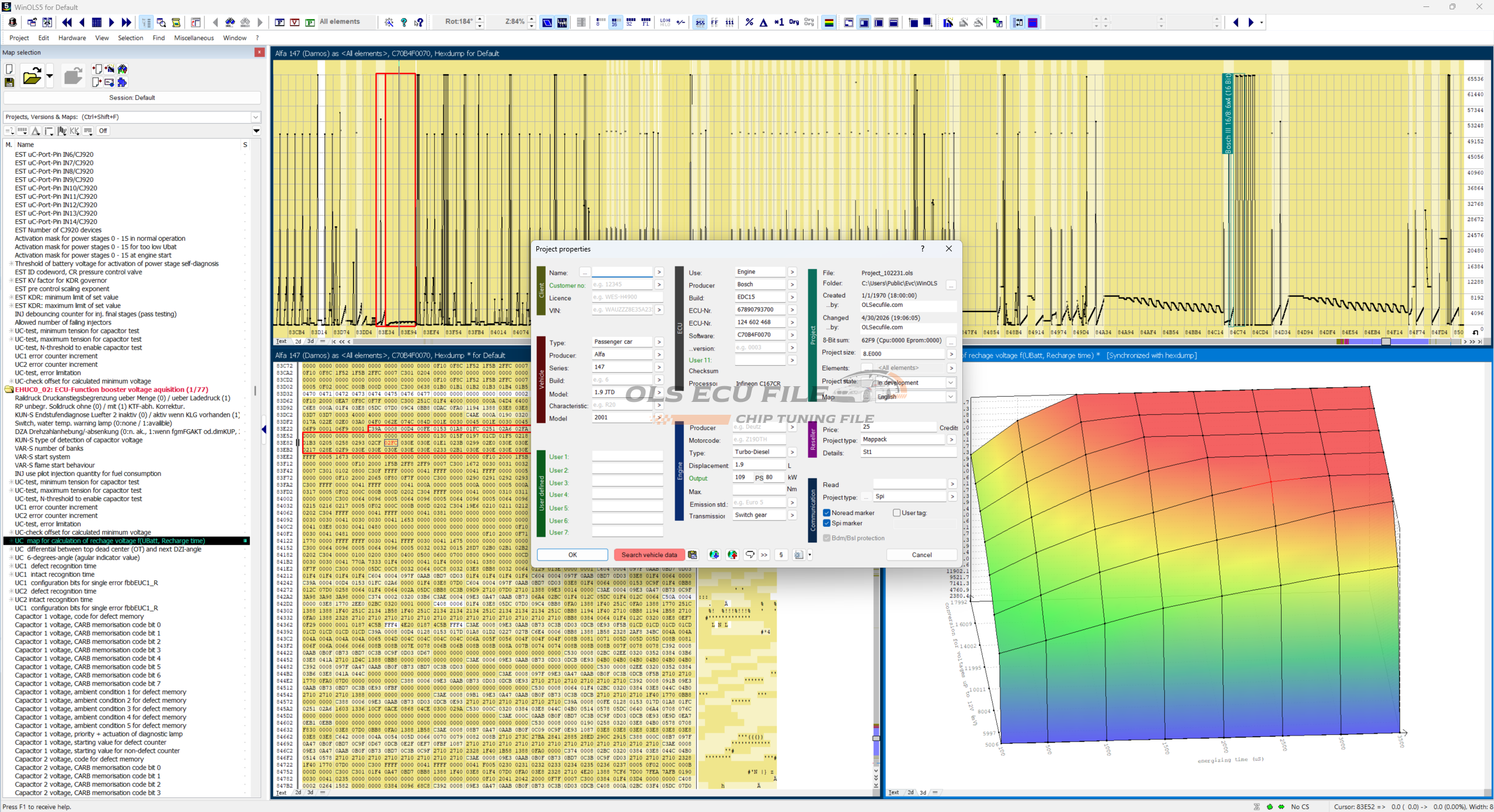Open the Edit menu
This screenshot has height=812, width=1494.
(x=44, y=38)
